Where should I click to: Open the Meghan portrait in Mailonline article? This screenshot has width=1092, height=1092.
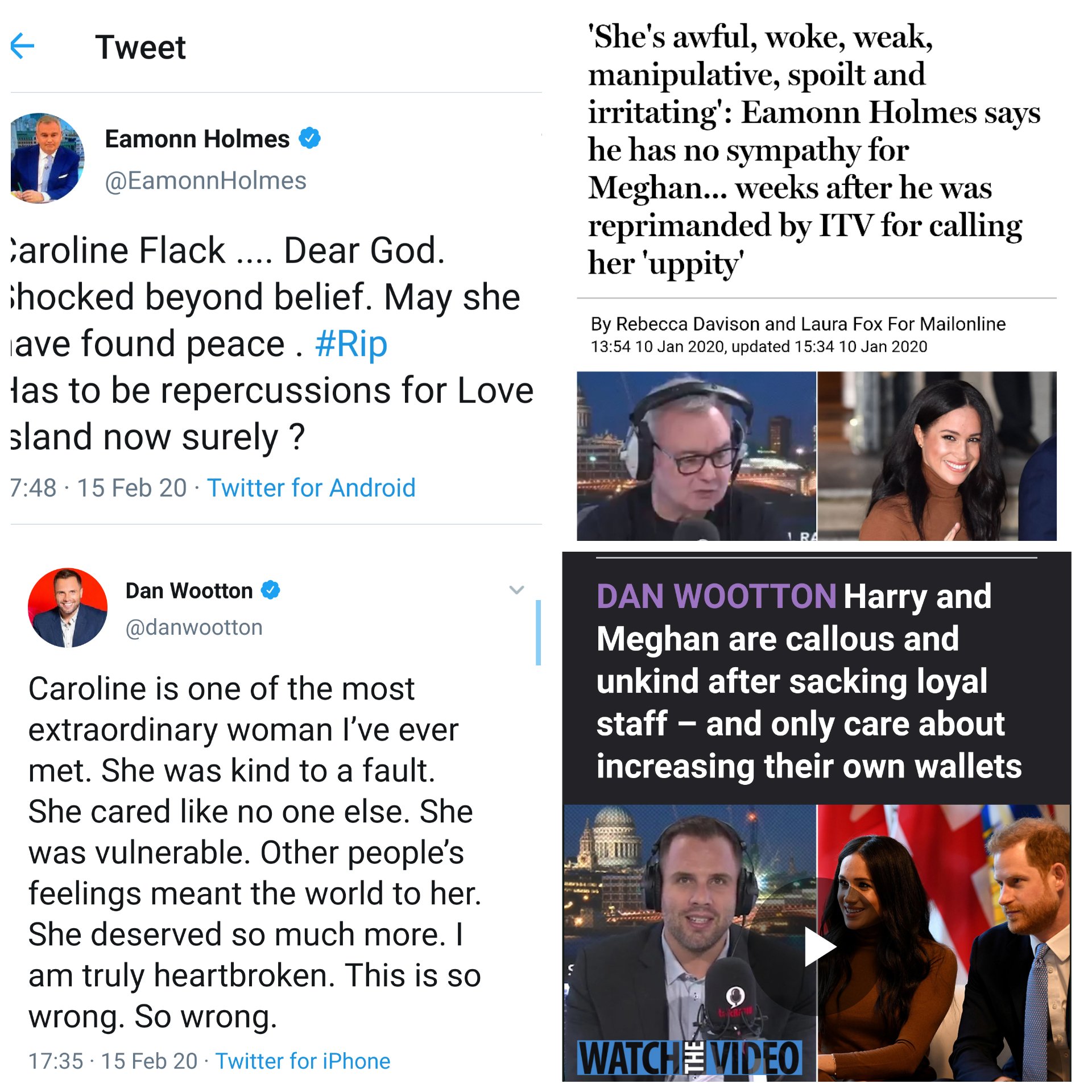pos(937,456)
